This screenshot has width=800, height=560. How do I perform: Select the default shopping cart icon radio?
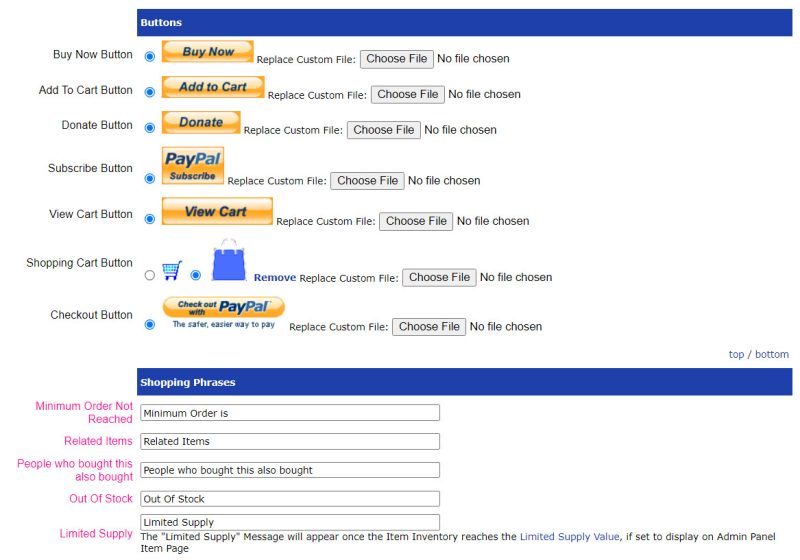coord(149,275)
